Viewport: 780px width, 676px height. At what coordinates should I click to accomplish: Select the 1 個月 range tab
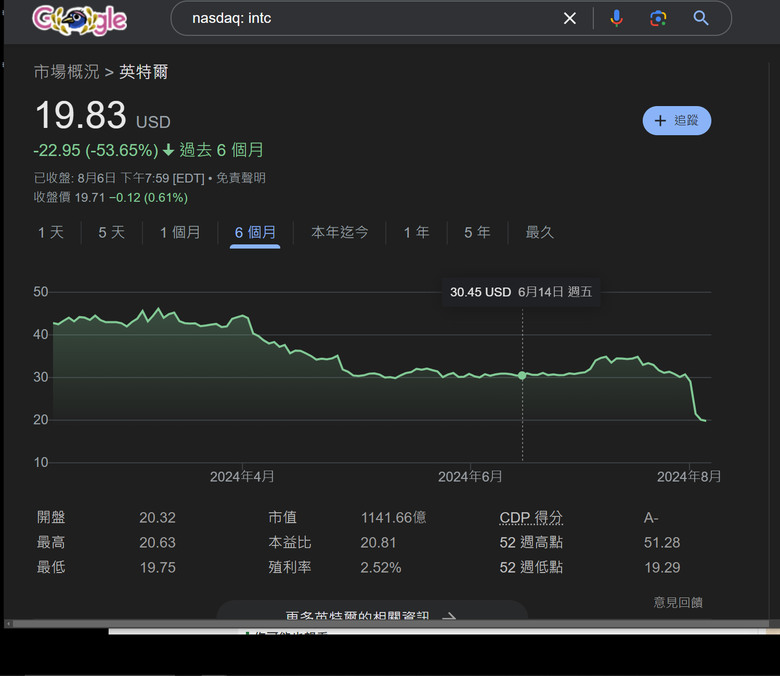tap(180, 232)
